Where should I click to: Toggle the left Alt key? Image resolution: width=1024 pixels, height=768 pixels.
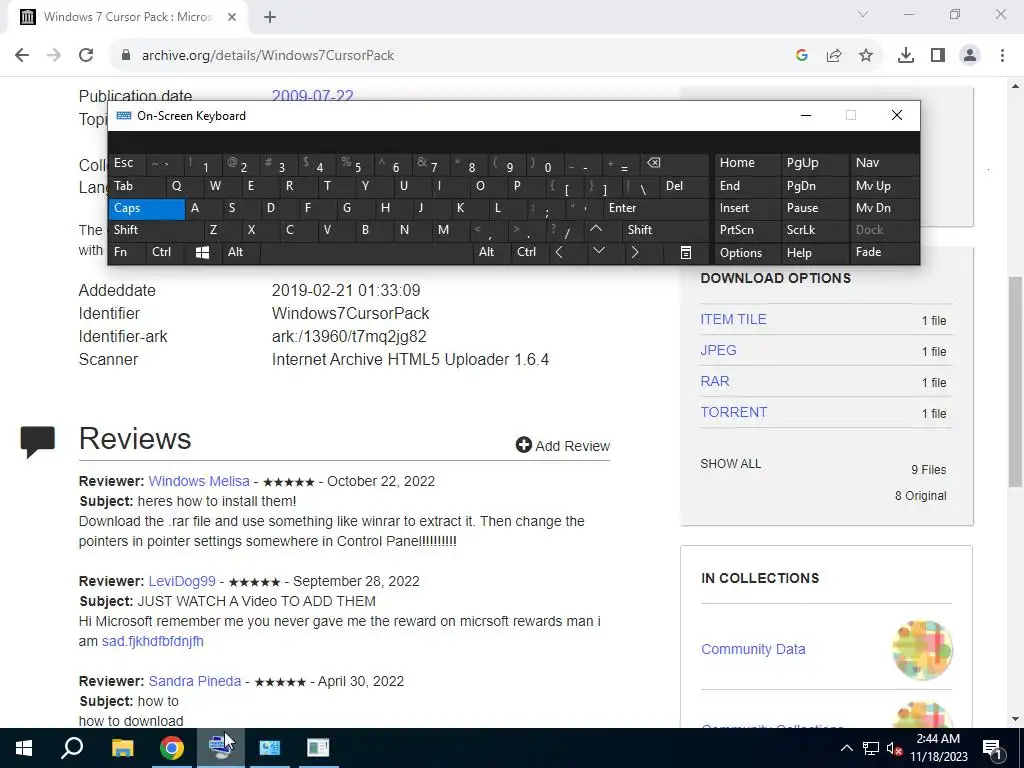pyautogui.click(x=241, y=252)
